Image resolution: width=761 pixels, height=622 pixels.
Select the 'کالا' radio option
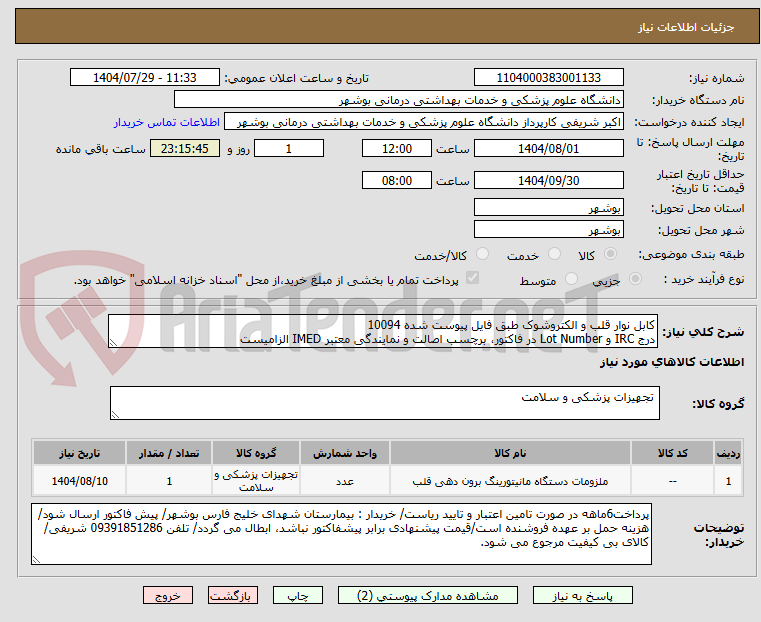tap(611, 254)
